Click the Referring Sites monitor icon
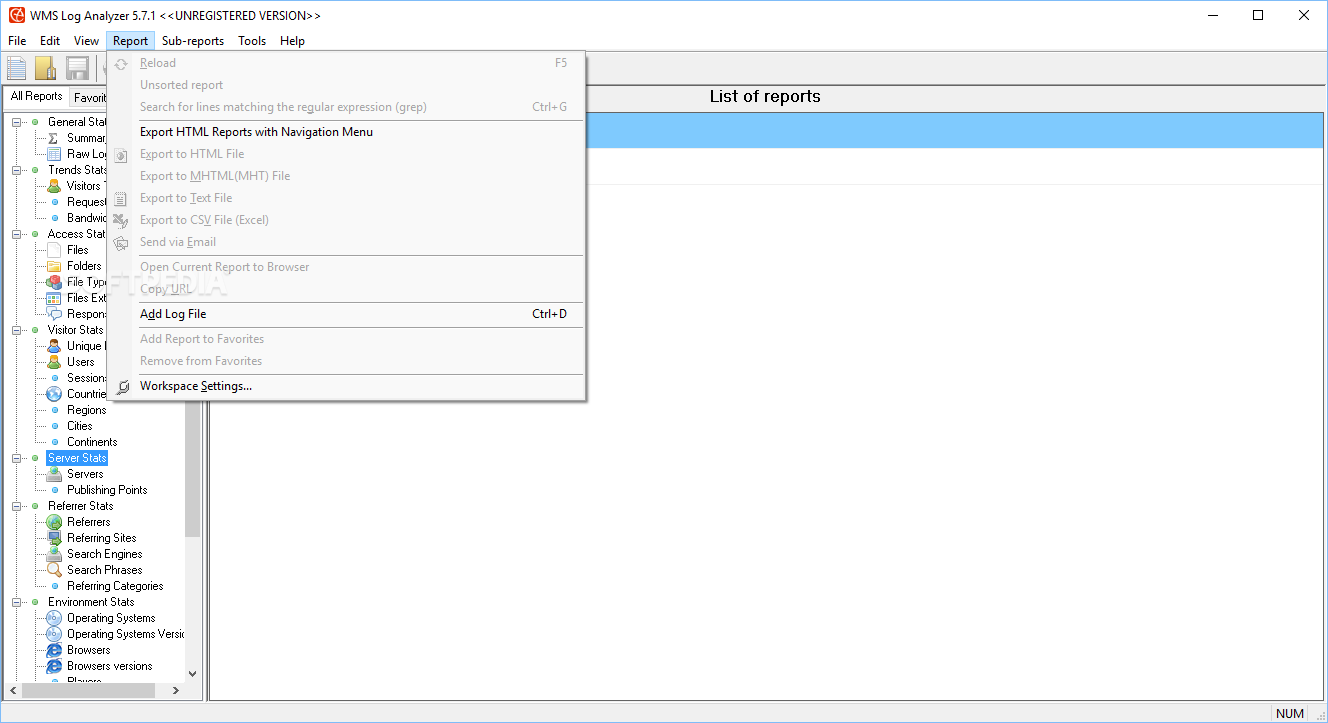 pos(54,538)
